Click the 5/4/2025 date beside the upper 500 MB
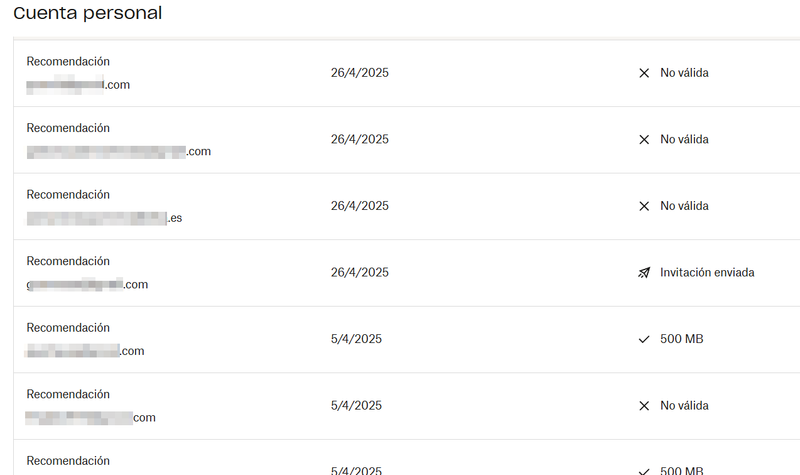 pyautogui.click(x=356, y=339)
